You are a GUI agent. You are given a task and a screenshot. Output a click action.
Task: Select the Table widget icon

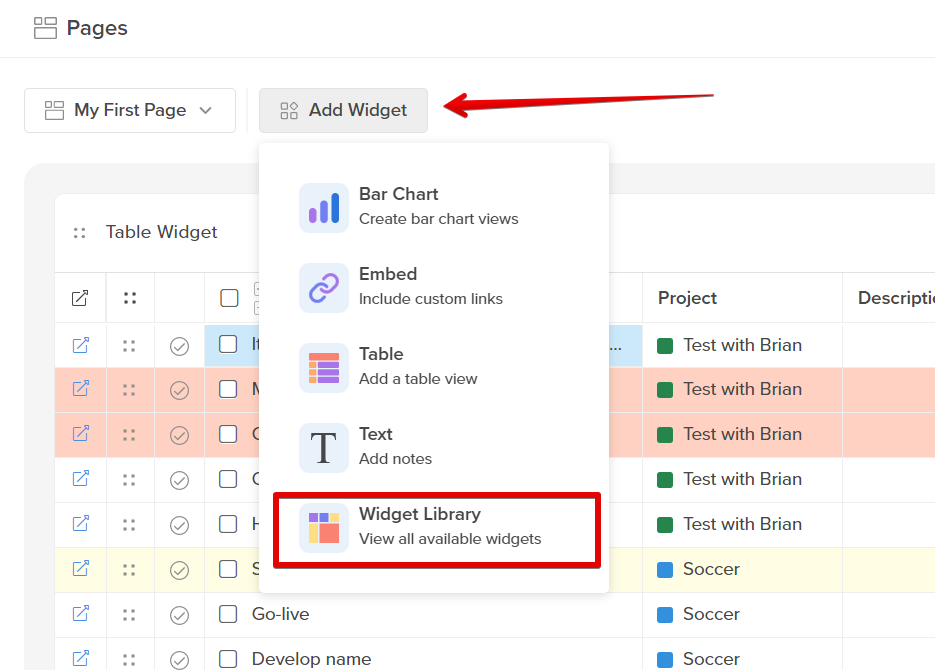click(x=323, y=367)
